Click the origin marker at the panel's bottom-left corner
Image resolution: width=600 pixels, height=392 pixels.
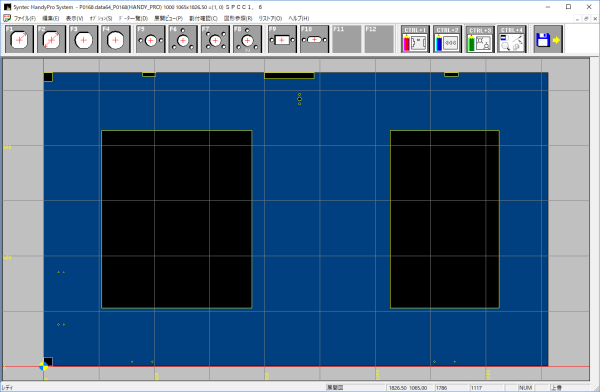(x=44, y=367)
